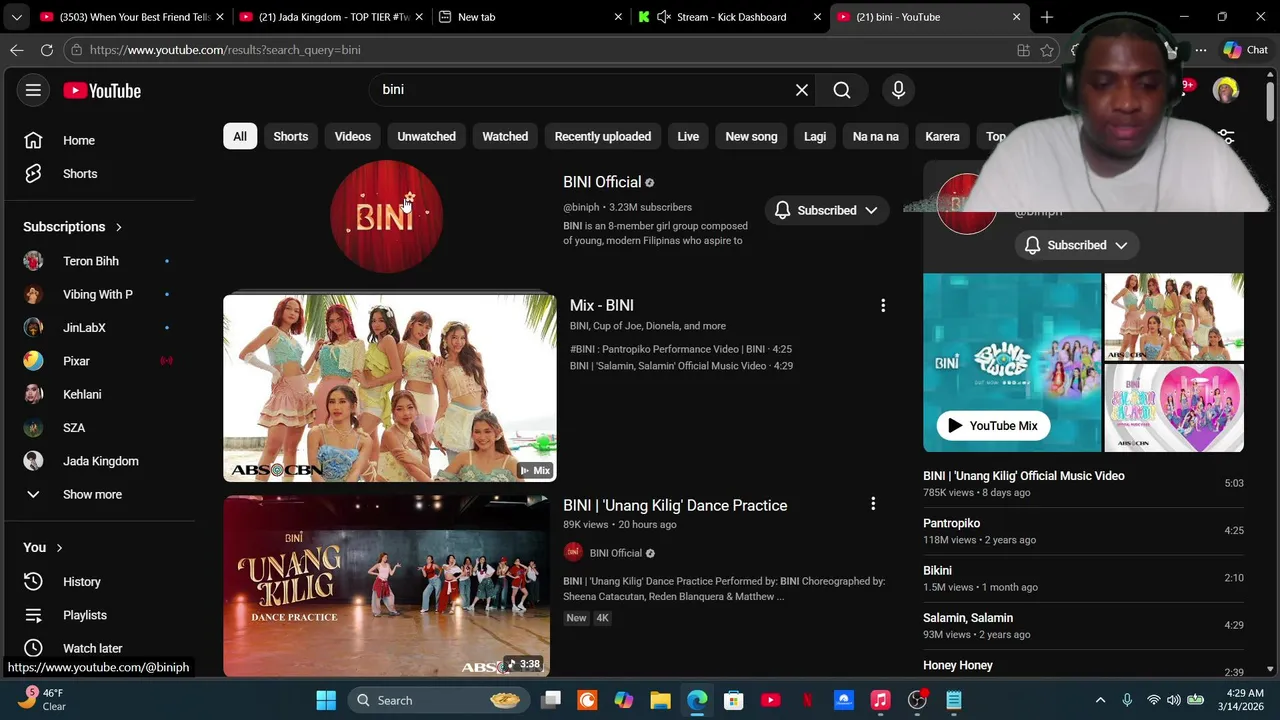Image resolution: width=1280 pixels, height=720 pixels.
Task: Start voice search with microphone
Action: point(898,90)
